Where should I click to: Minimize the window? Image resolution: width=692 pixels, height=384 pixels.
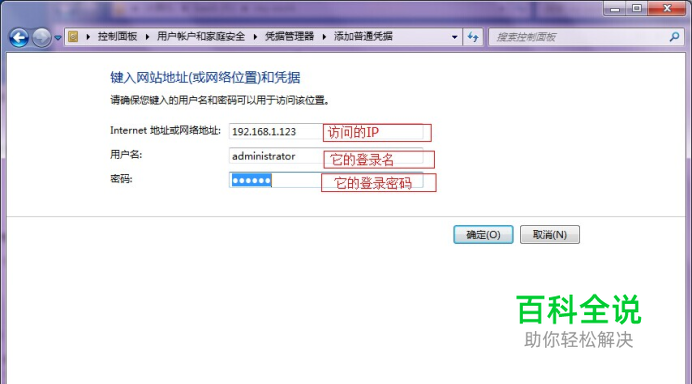coord(615,8)
